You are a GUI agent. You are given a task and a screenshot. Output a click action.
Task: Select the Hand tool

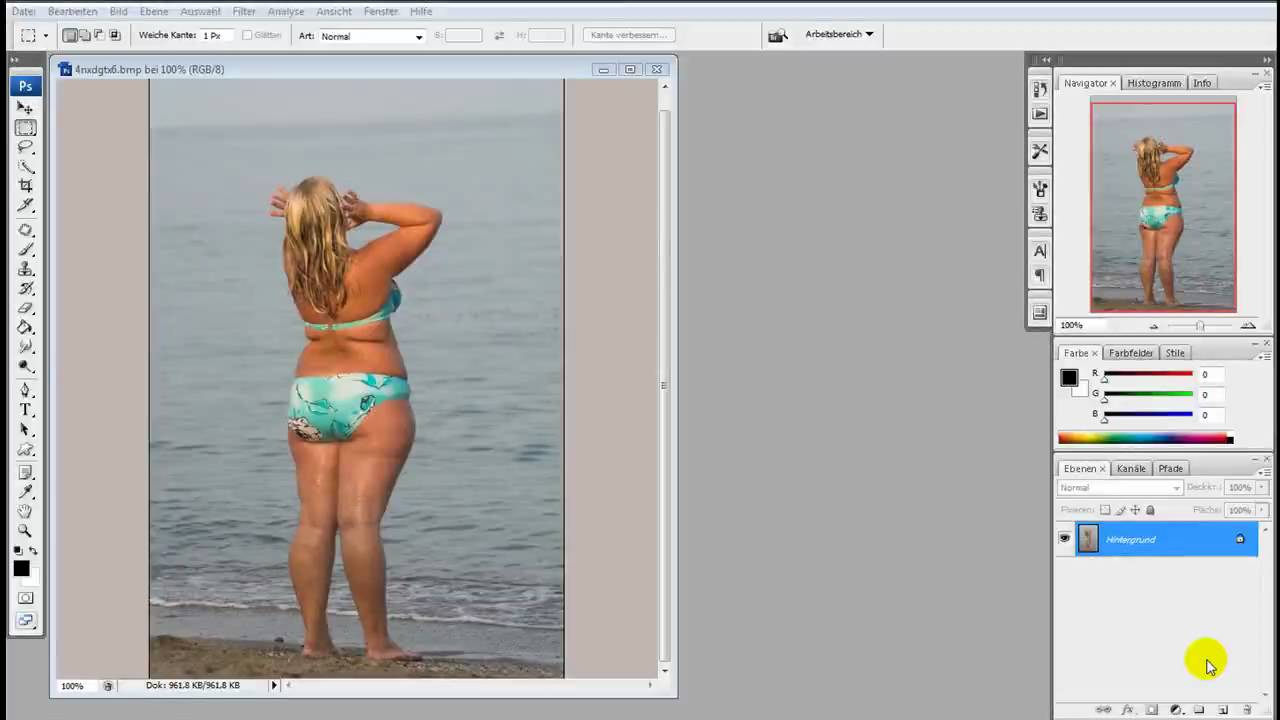[26, 512]
